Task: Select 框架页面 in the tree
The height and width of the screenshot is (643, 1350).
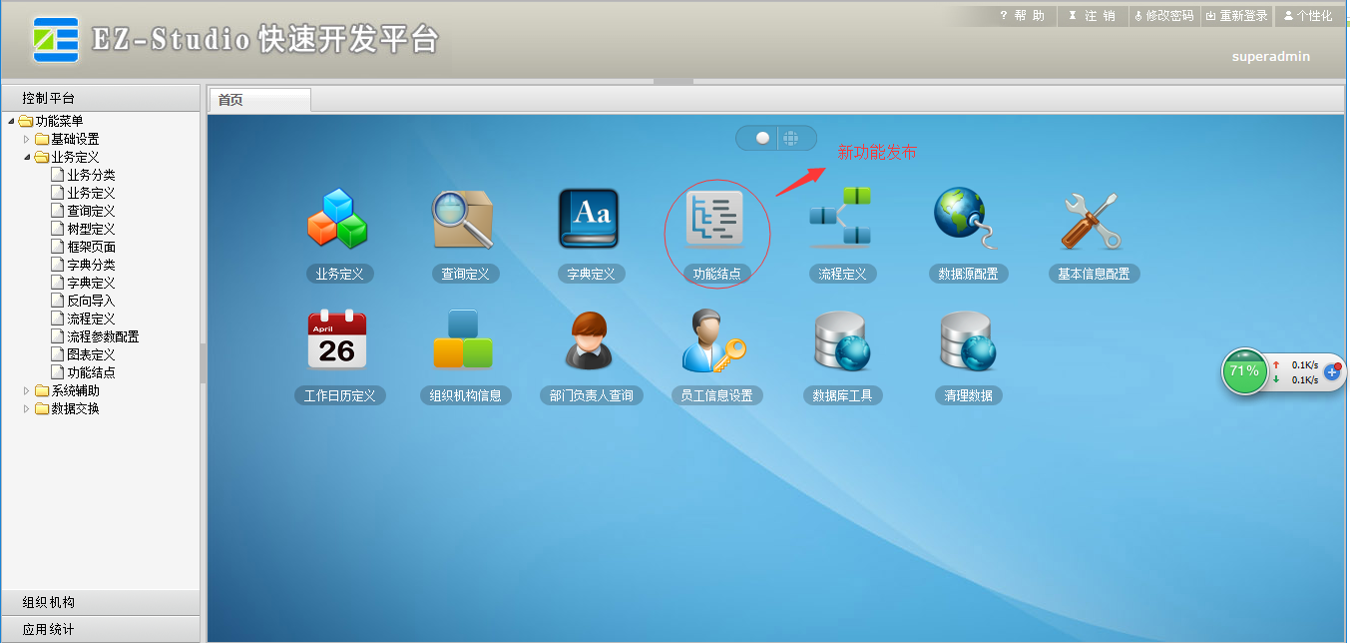Action: [x=91, y=247]
